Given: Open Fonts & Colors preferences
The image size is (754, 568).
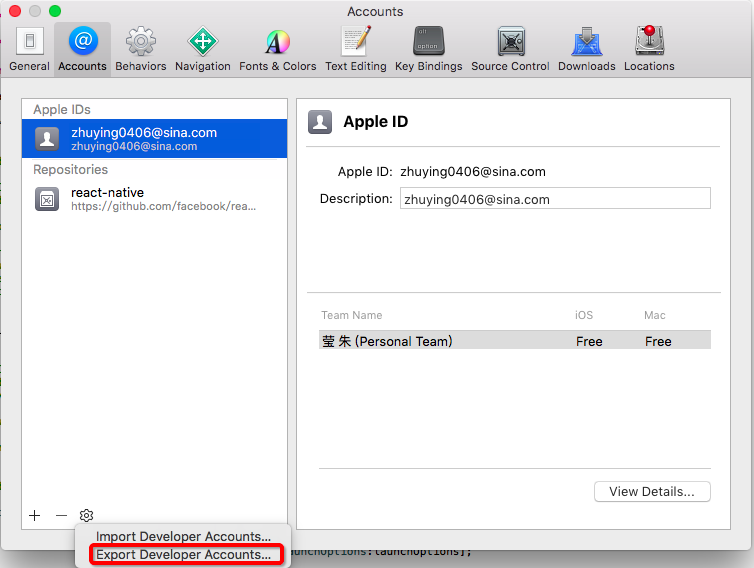Looking at the screenshot, I should 277,49.
